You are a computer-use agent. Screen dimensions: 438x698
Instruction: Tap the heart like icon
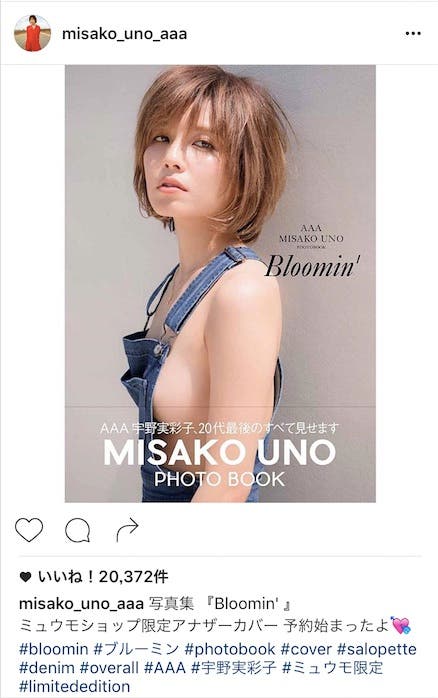pyautogui.click(x=29, y=530)
